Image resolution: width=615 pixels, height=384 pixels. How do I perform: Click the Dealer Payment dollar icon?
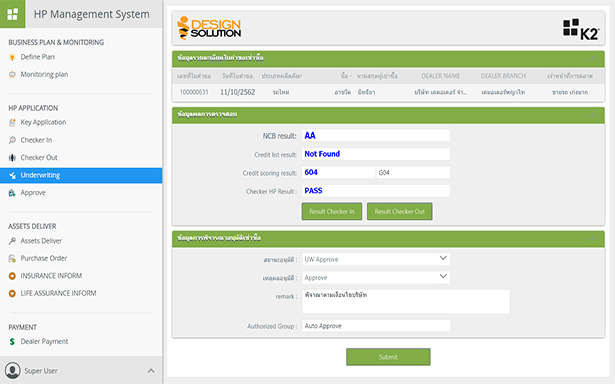coord(12,342)
